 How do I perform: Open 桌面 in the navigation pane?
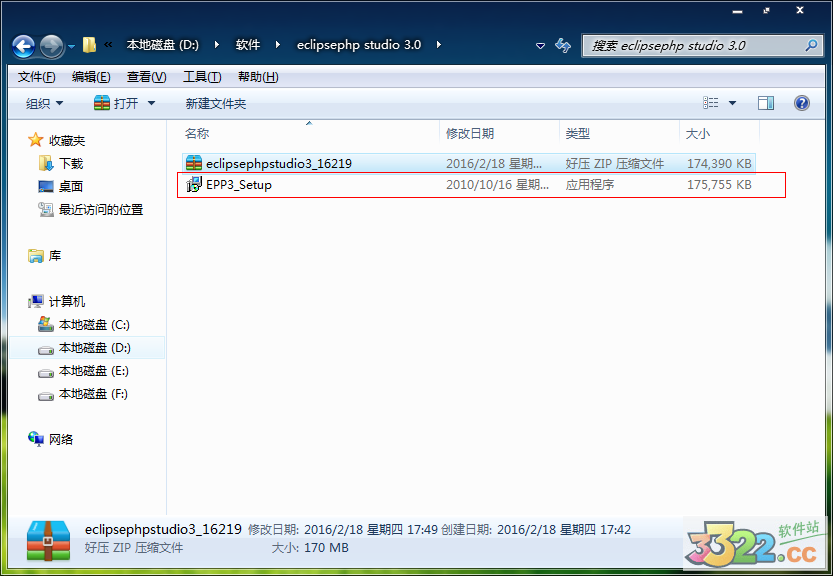(71, 187)
